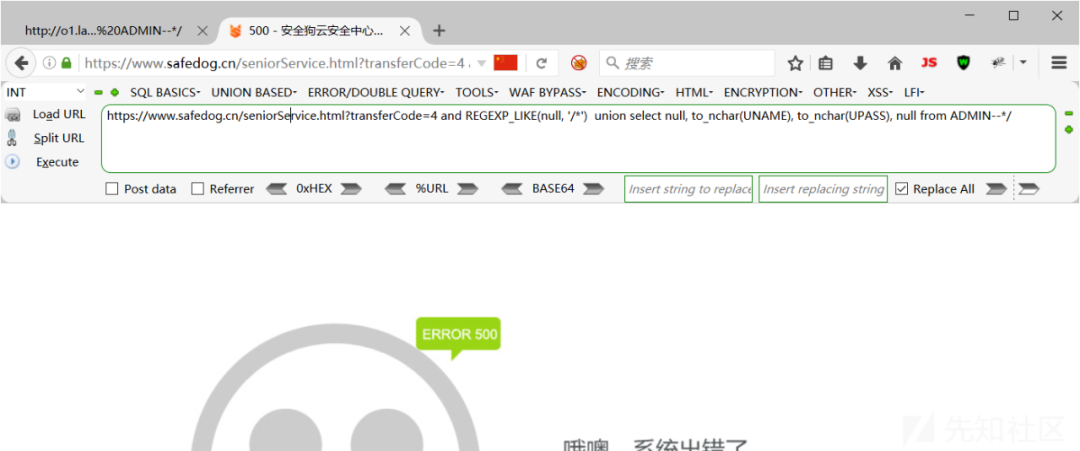
Task: Open the ENCRYPTION menu
Action: tap(763, 92)
